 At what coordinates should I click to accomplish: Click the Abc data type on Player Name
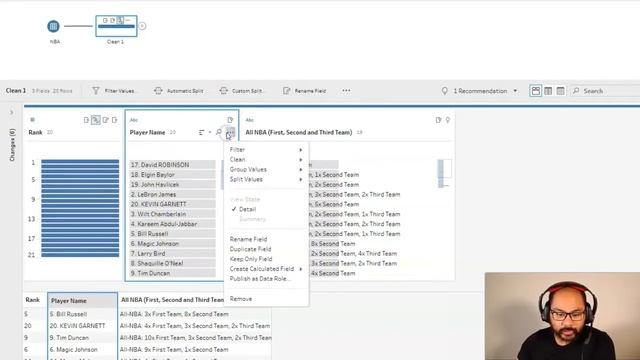tap(134, 120)
